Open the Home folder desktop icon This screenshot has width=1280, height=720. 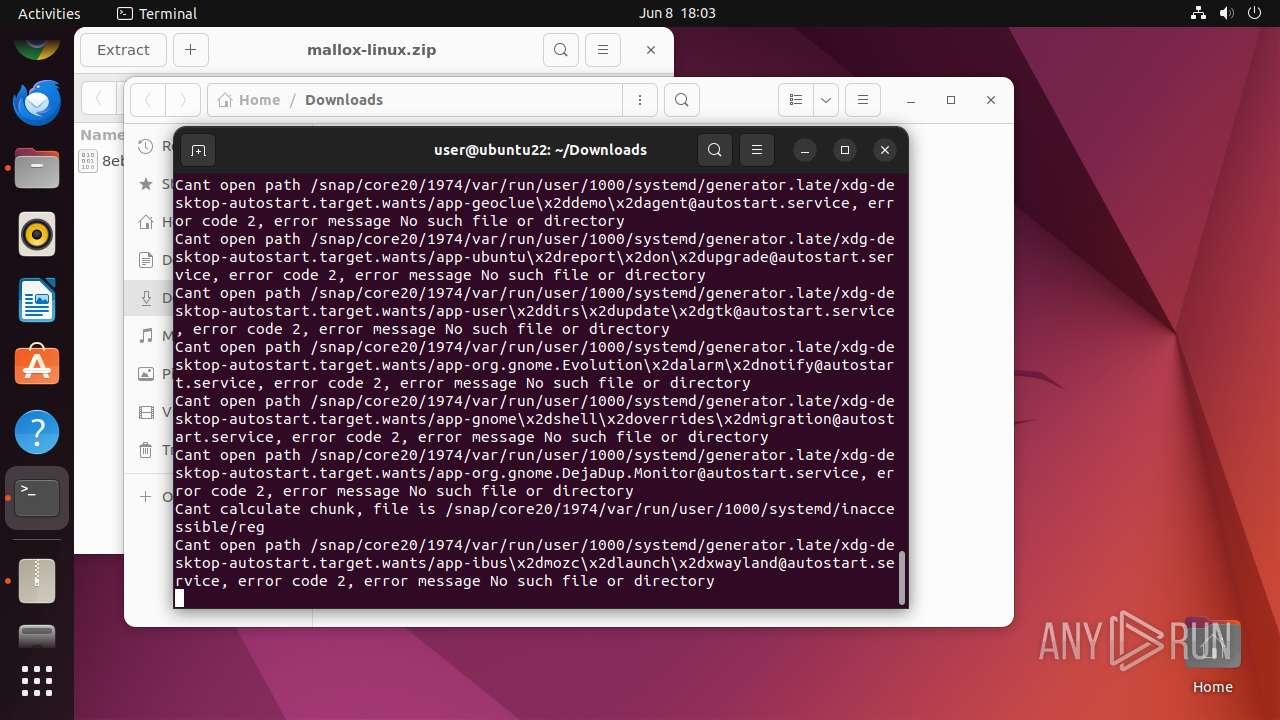[x=1212, y=656]
